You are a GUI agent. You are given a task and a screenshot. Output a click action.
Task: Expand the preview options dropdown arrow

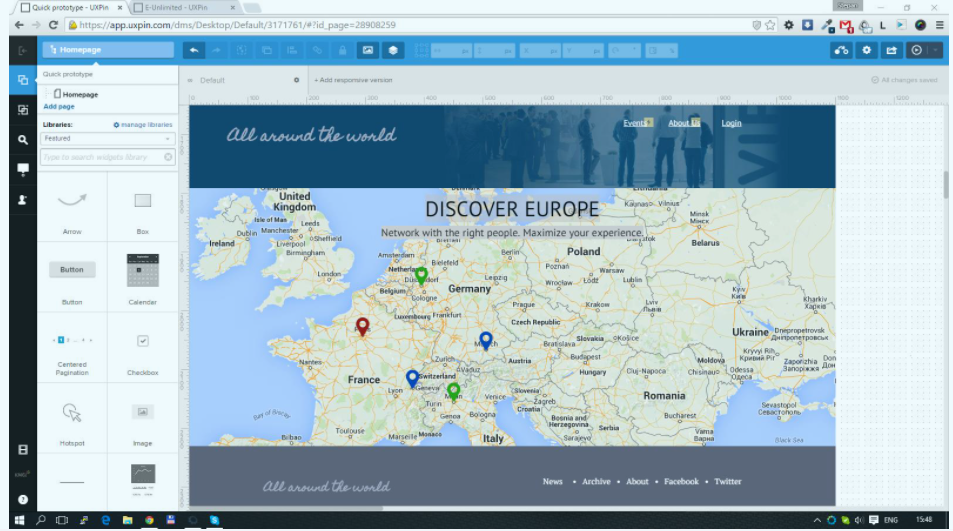[936, 50]
